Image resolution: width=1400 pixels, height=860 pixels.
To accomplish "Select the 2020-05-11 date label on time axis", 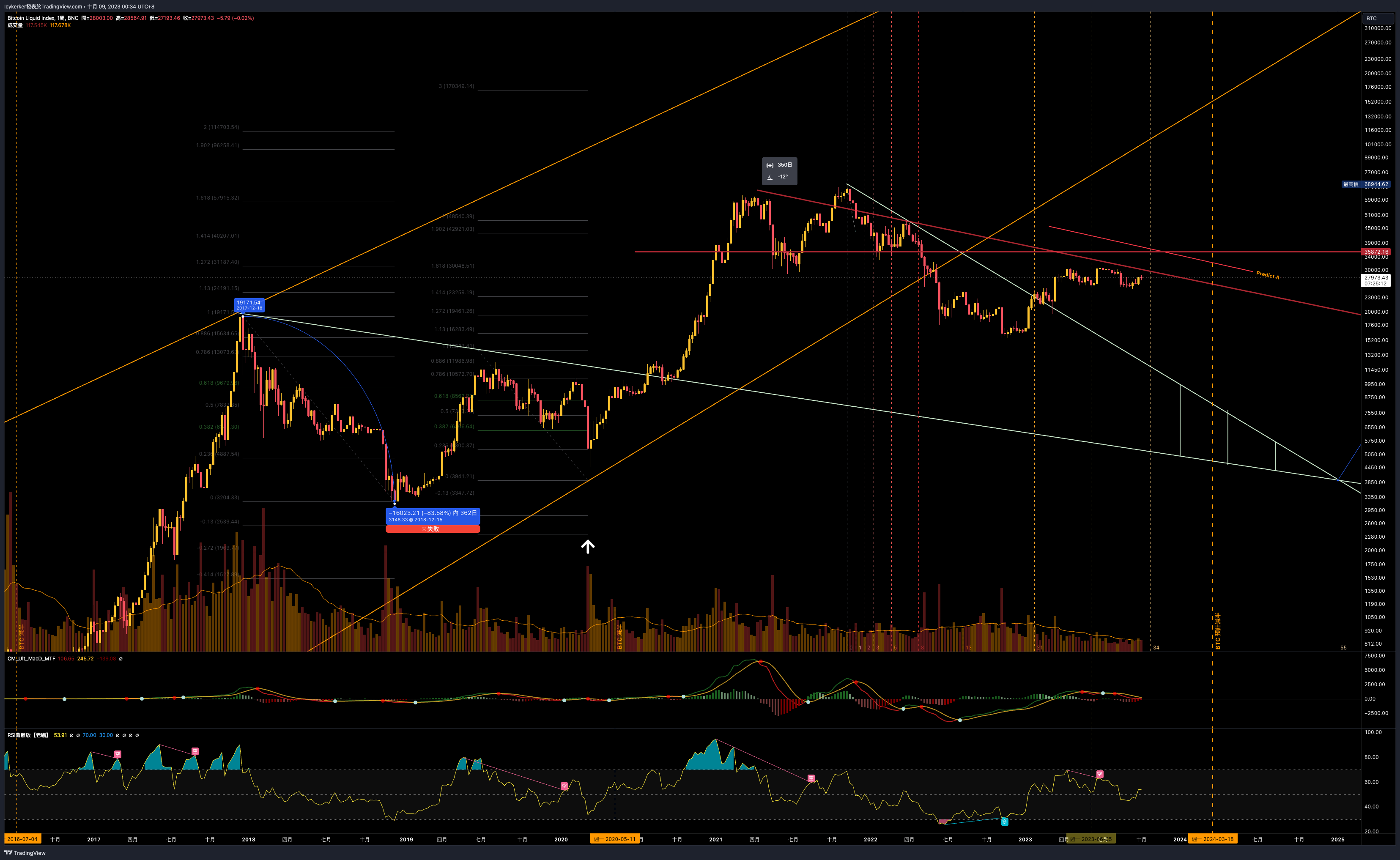I will pos(615,839).
